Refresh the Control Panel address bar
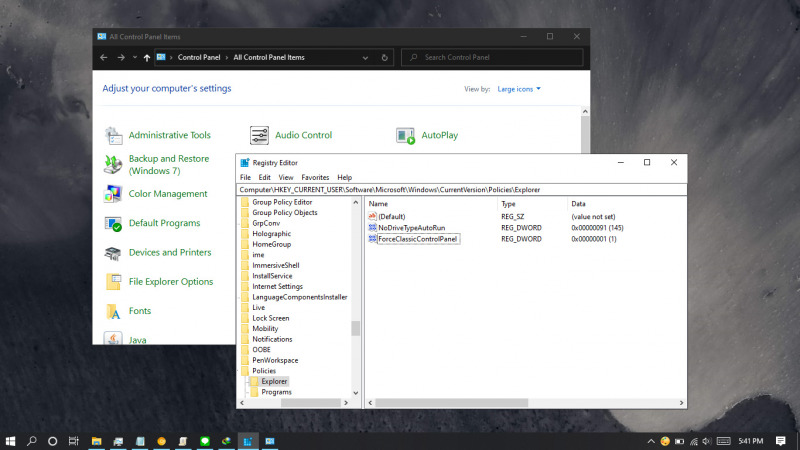Image resolution: width=800 pixels, height=450 pixels. [x=385, y=58]
